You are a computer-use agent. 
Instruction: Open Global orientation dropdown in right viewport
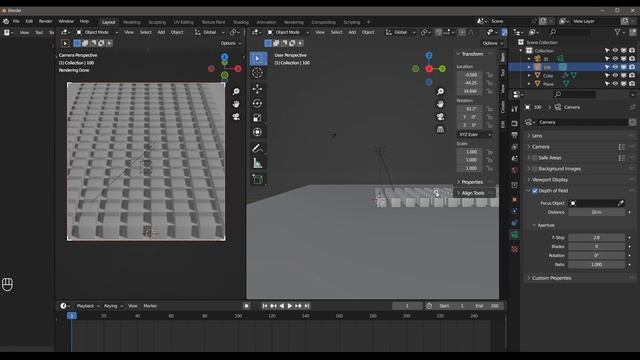click(401, 32)
